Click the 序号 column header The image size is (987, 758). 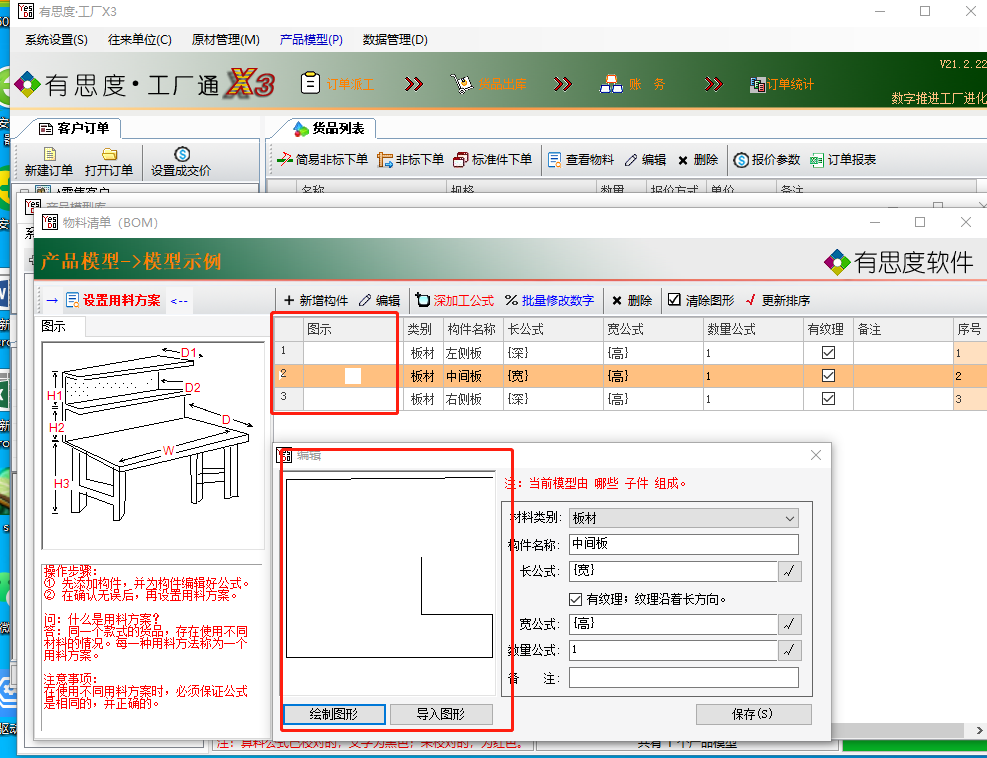(969, 329)
